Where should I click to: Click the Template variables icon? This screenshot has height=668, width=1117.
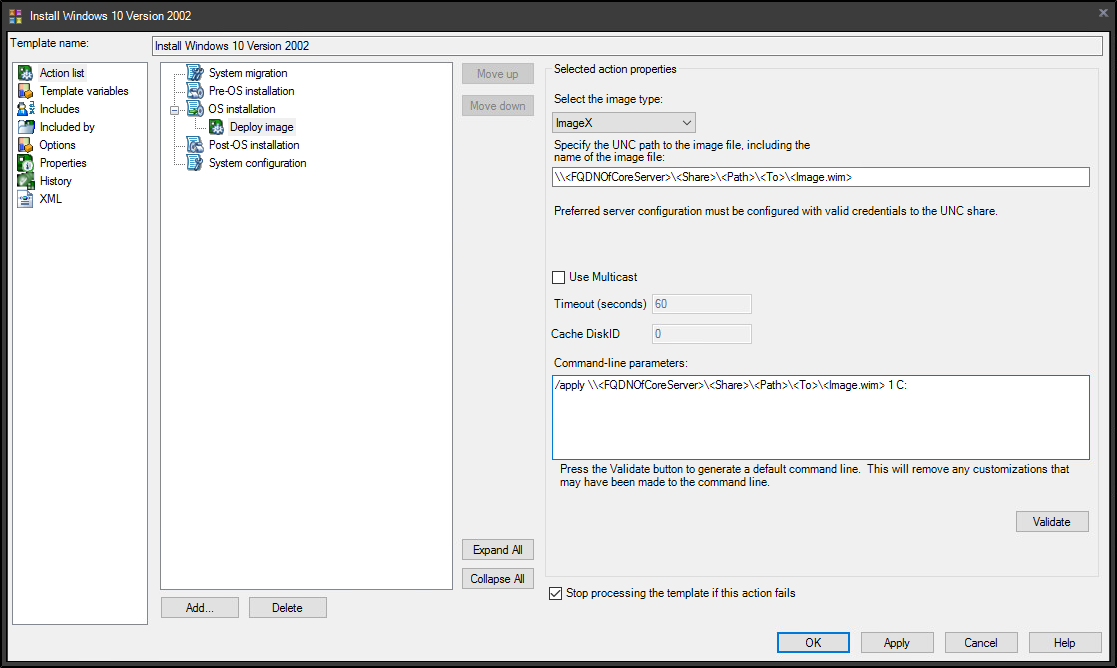pos(26,91)
